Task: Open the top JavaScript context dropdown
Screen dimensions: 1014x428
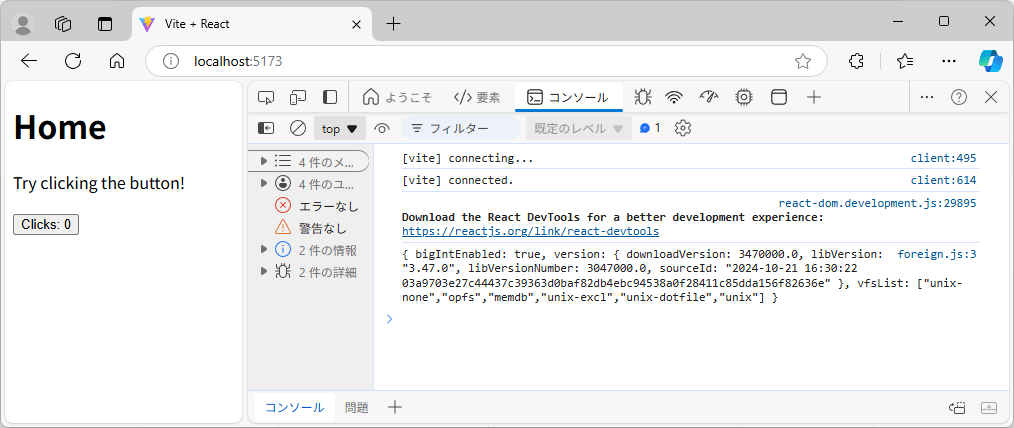Action: coord(340,128)
